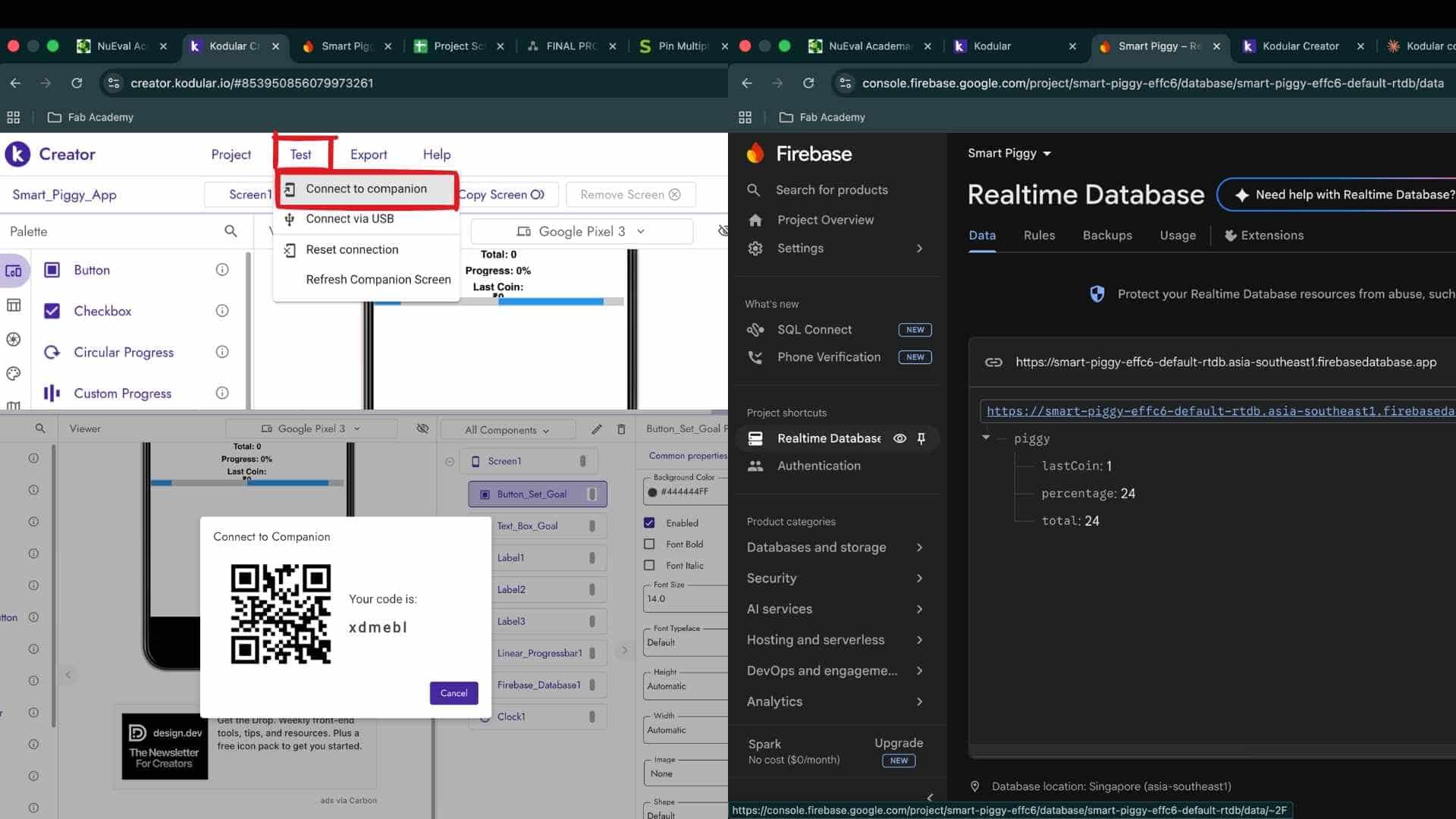Click the delete trash icon beside All Components
Screen dimensions: 1456x819
click(x=621, y=429)
